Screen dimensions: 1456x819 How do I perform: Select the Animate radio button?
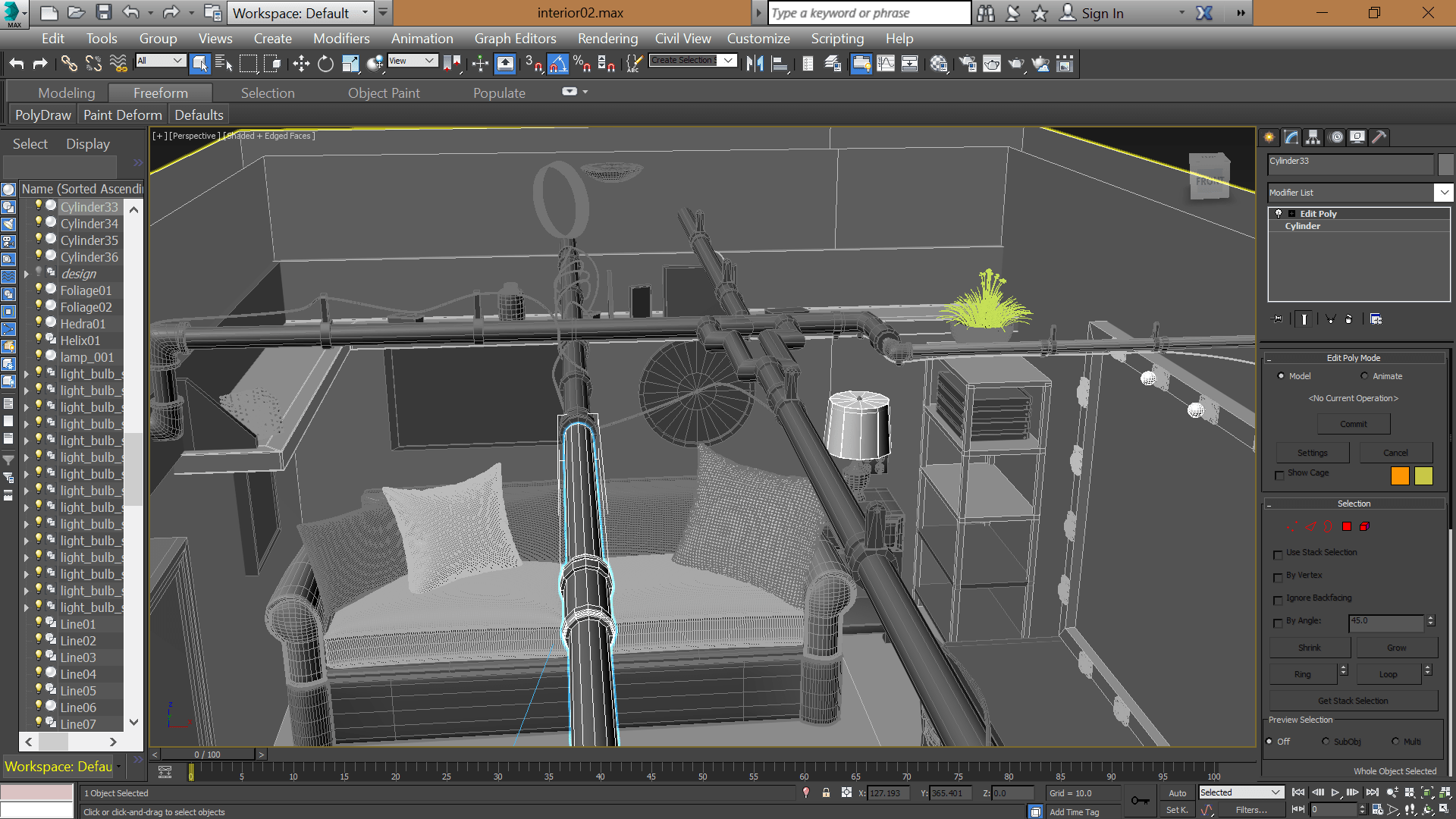click(x=1364, y=376)
